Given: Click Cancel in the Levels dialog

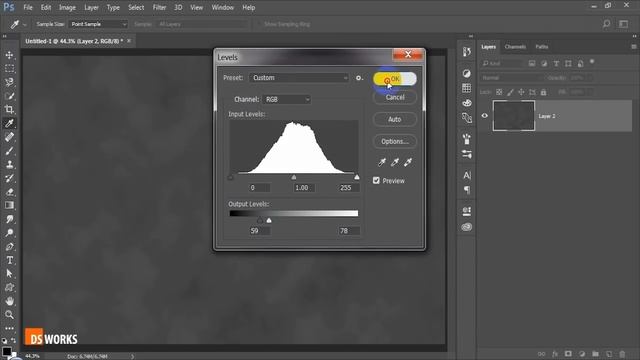Looking at the screenshot, I should (395, 97).
